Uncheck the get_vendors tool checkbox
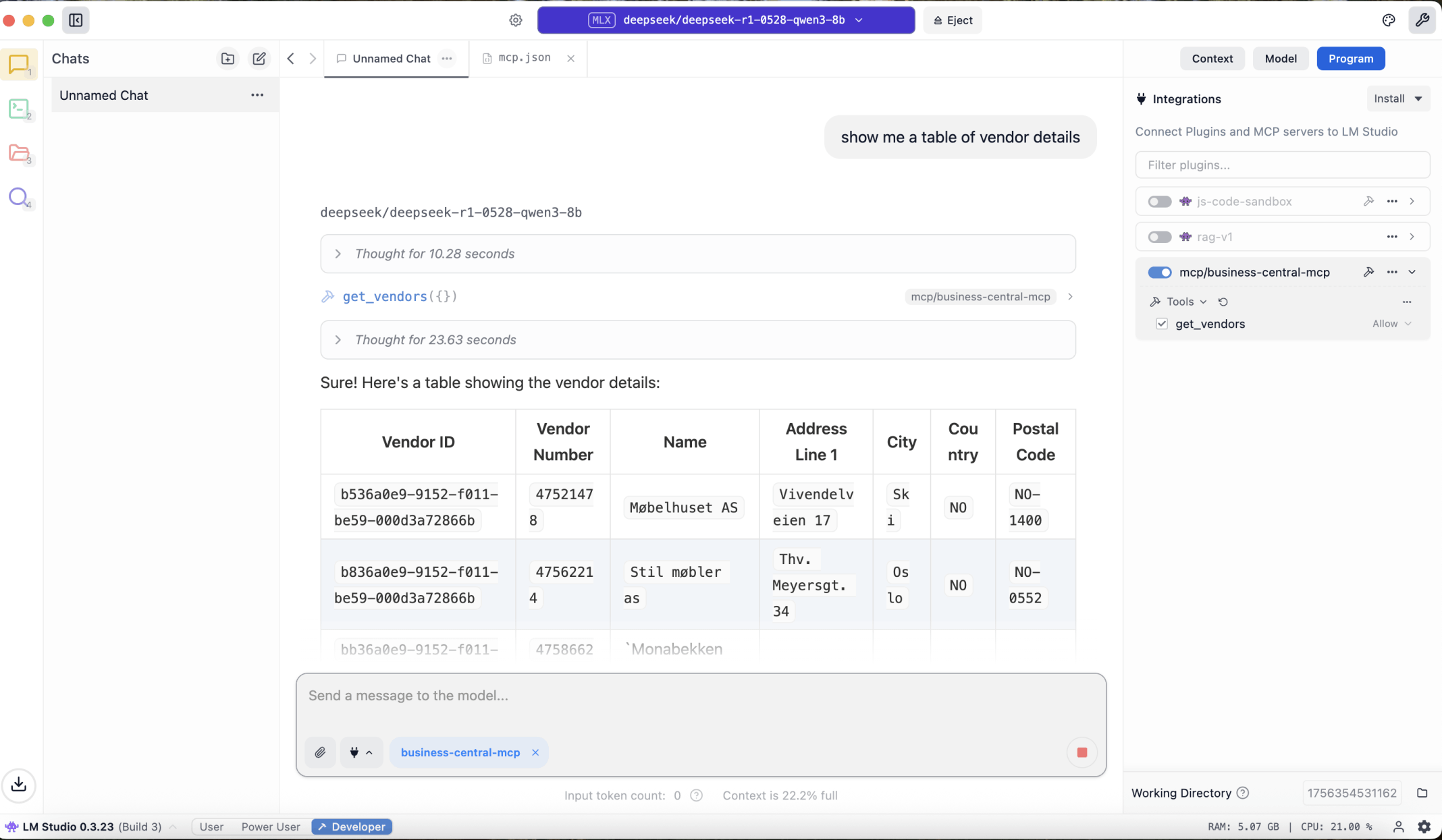1442x840 pixels. click(x=1162, y=324)
